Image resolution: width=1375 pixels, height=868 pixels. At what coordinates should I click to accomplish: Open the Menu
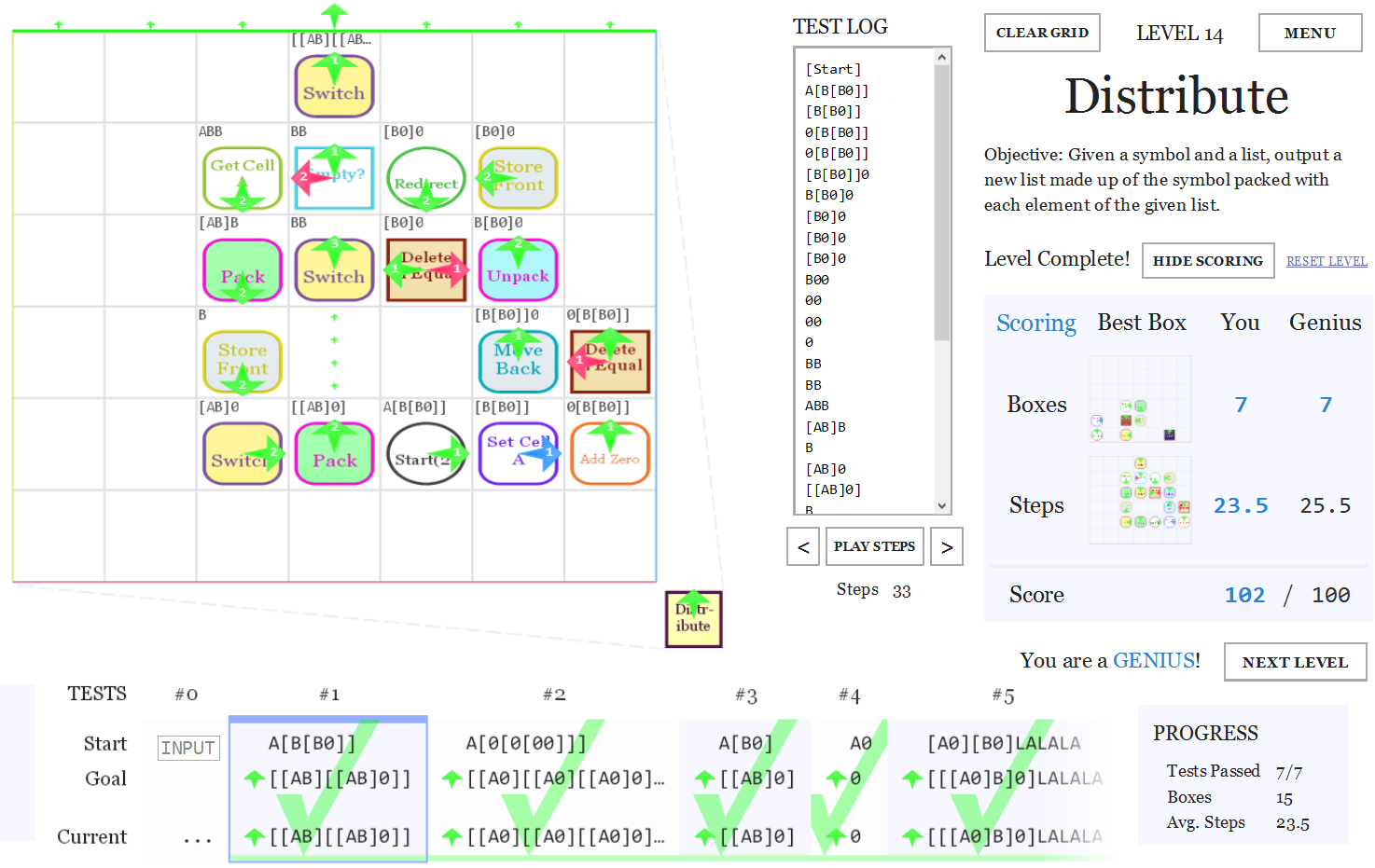pos(1310,33)
